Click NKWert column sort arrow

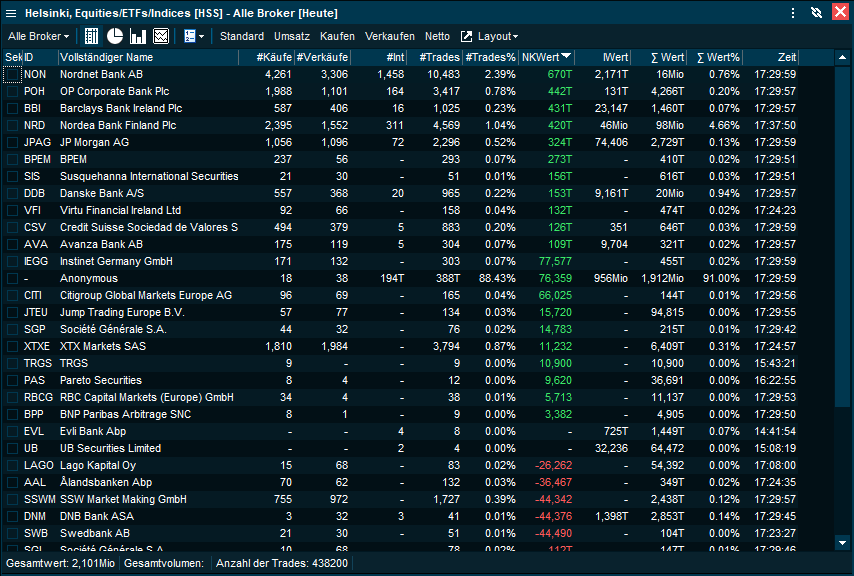[567, 57]
